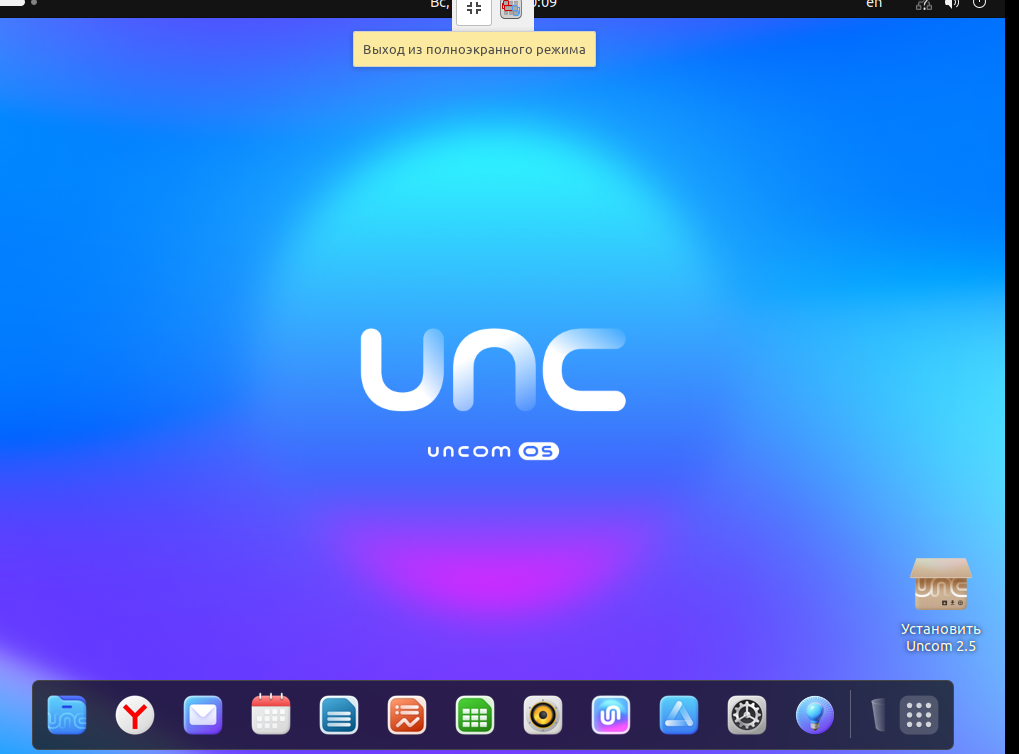Viewport: 1019px width, 754px height.
Task: Open the presentation editor in the dock
Action: pyautogui.click(x=407, y=715)
